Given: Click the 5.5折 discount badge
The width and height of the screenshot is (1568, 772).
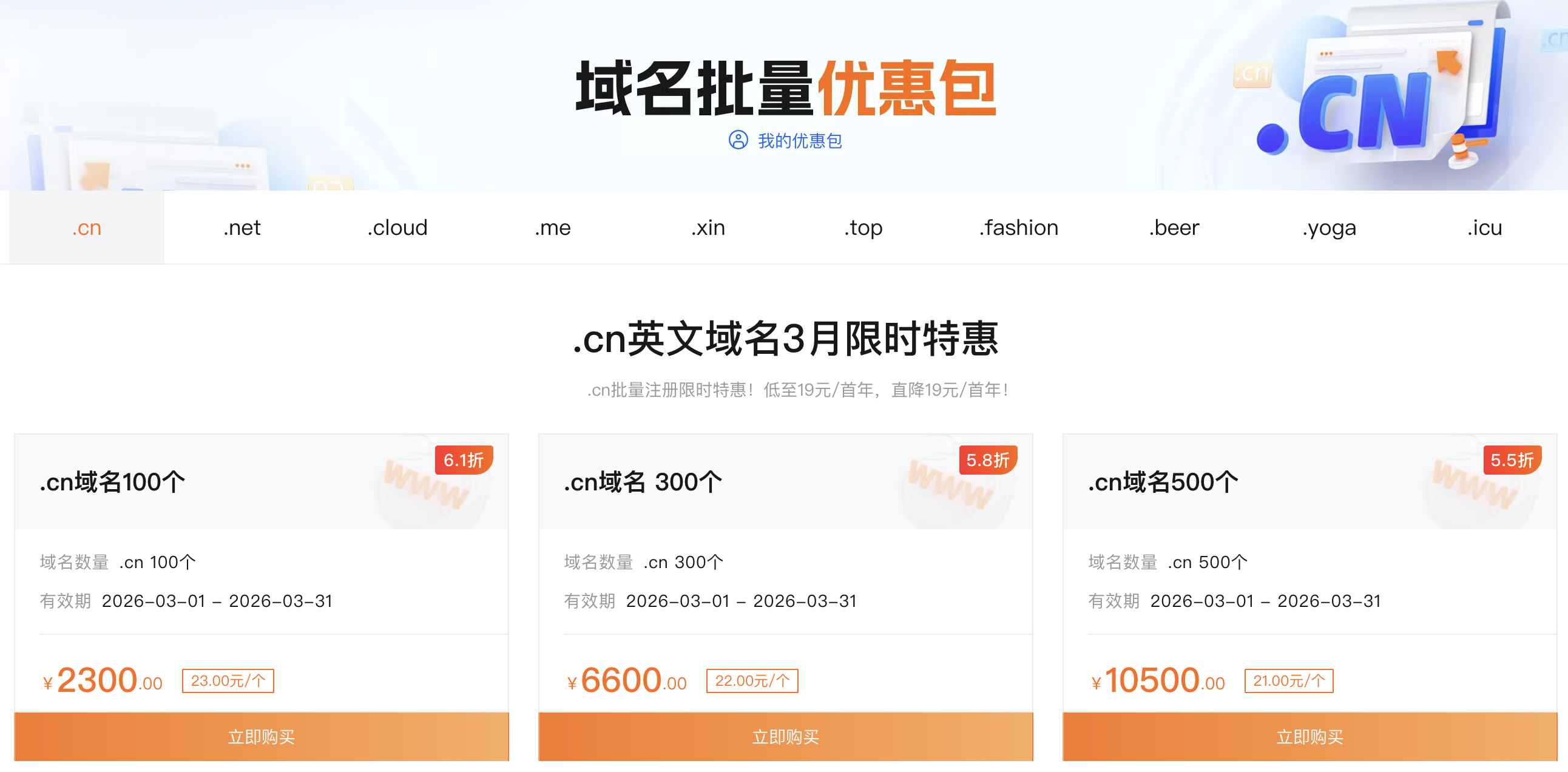Looking at the screenshot, I should pos(1512,461).
